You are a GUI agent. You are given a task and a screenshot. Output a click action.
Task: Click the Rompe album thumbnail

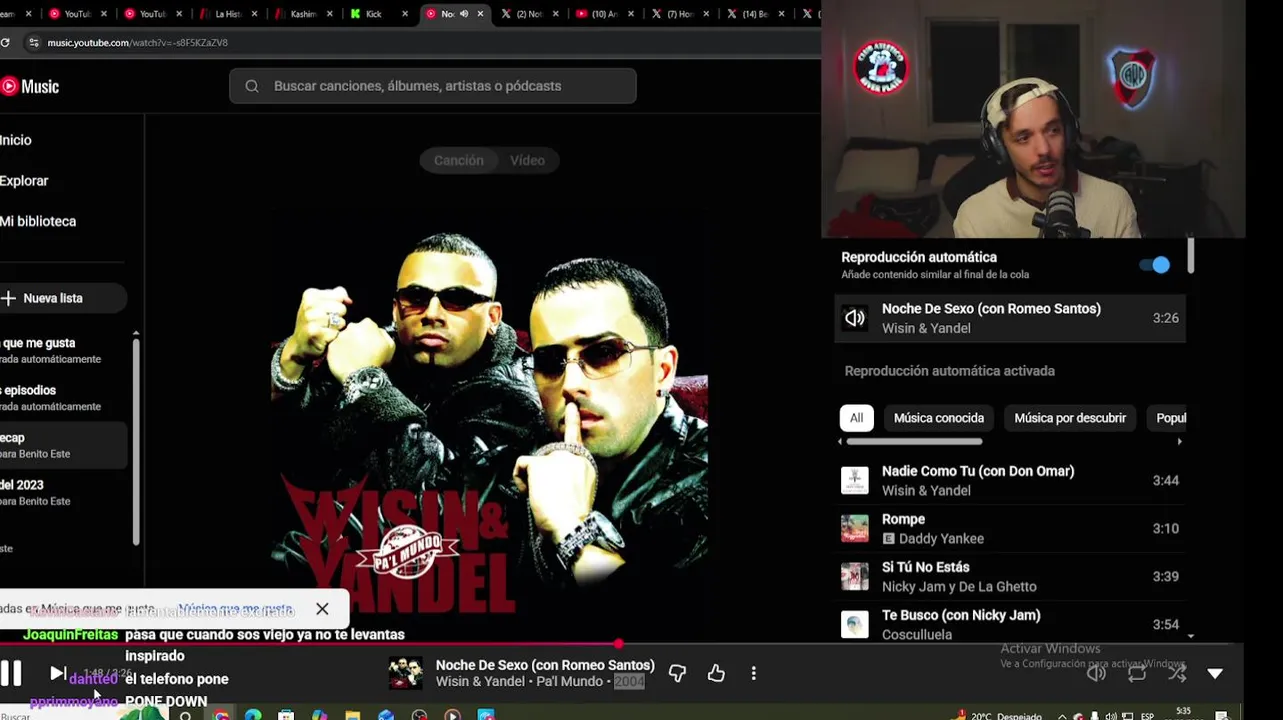(855, 528)
